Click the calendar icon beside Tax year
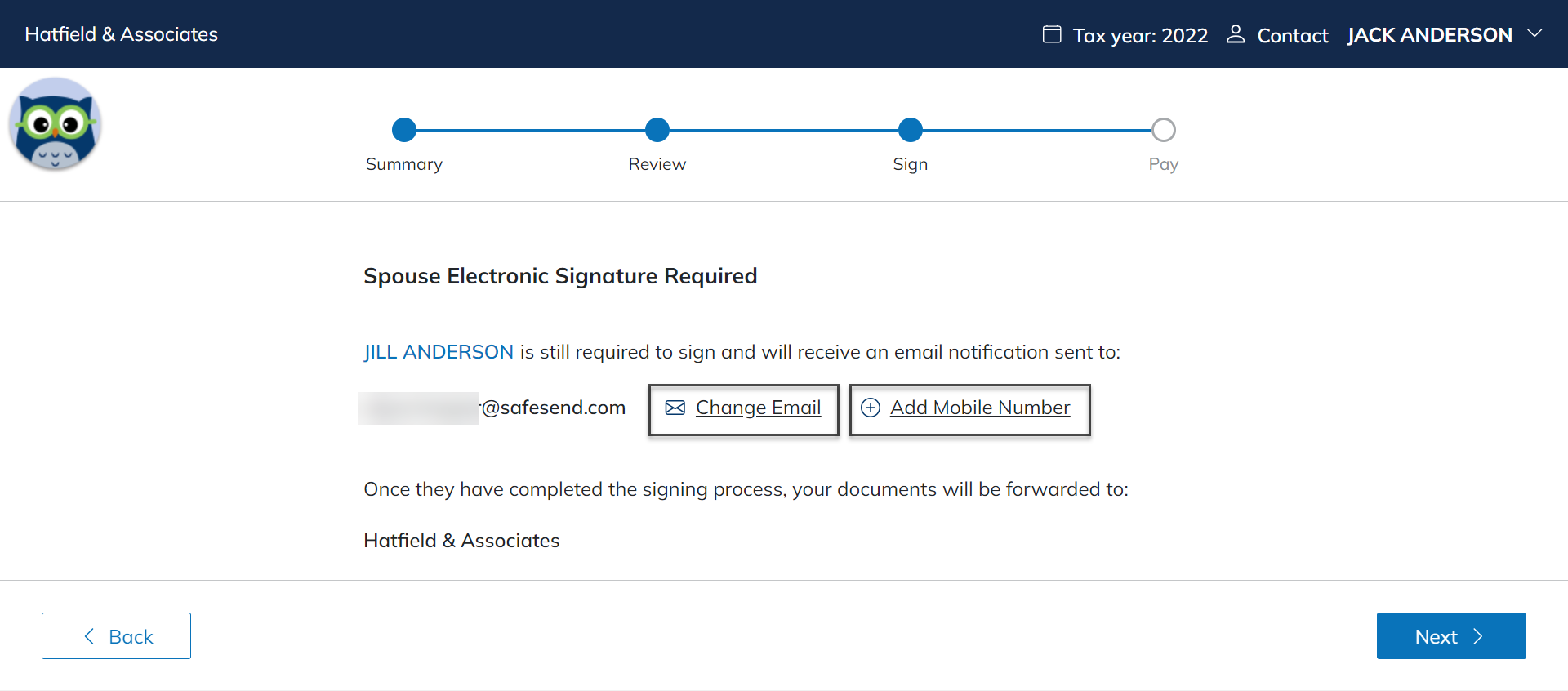This screenshot has width=1568, height=691. (x=1052, y=34)
